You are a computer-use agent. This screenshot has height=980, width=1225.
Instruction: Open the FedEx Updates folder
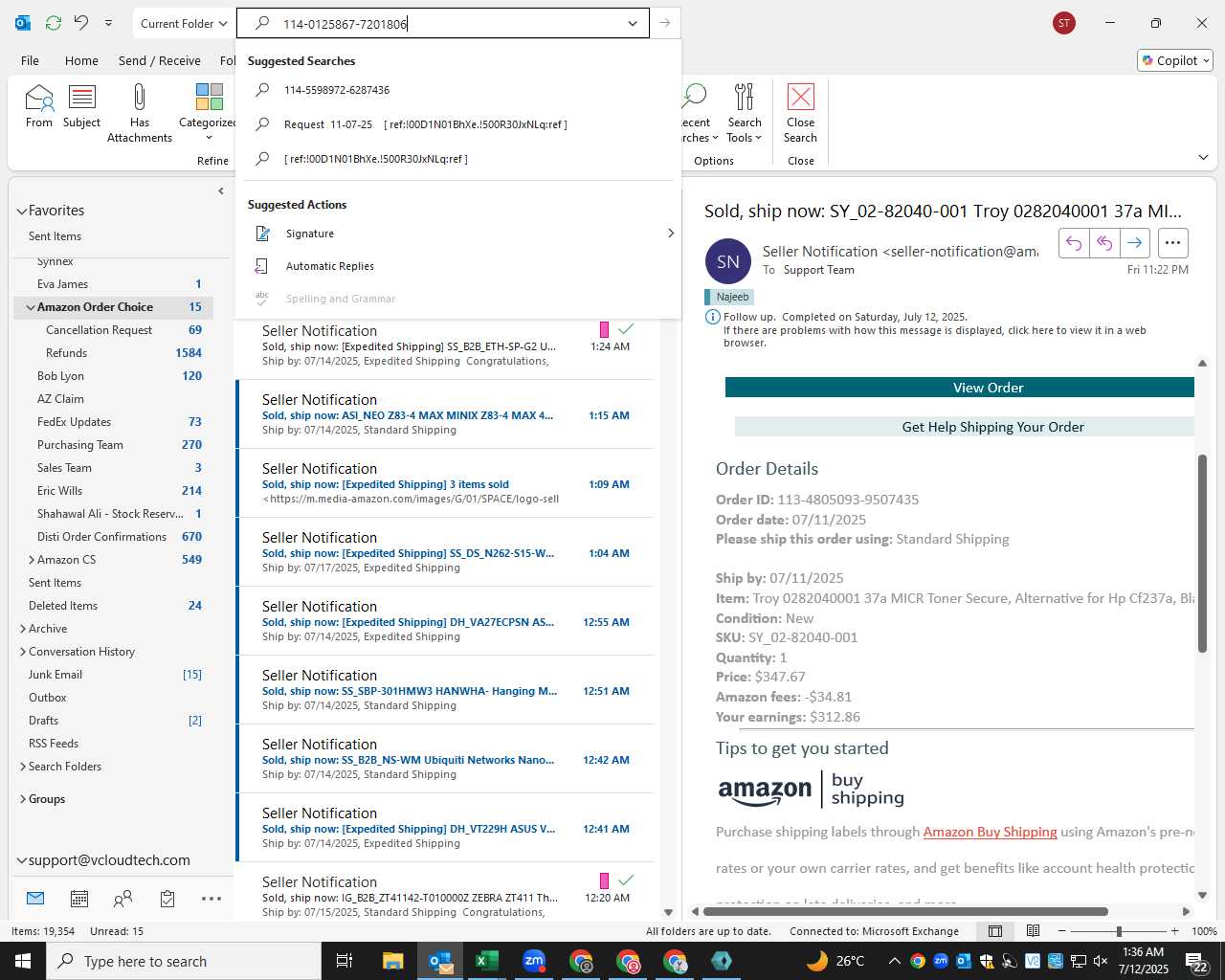coord(74,422)
